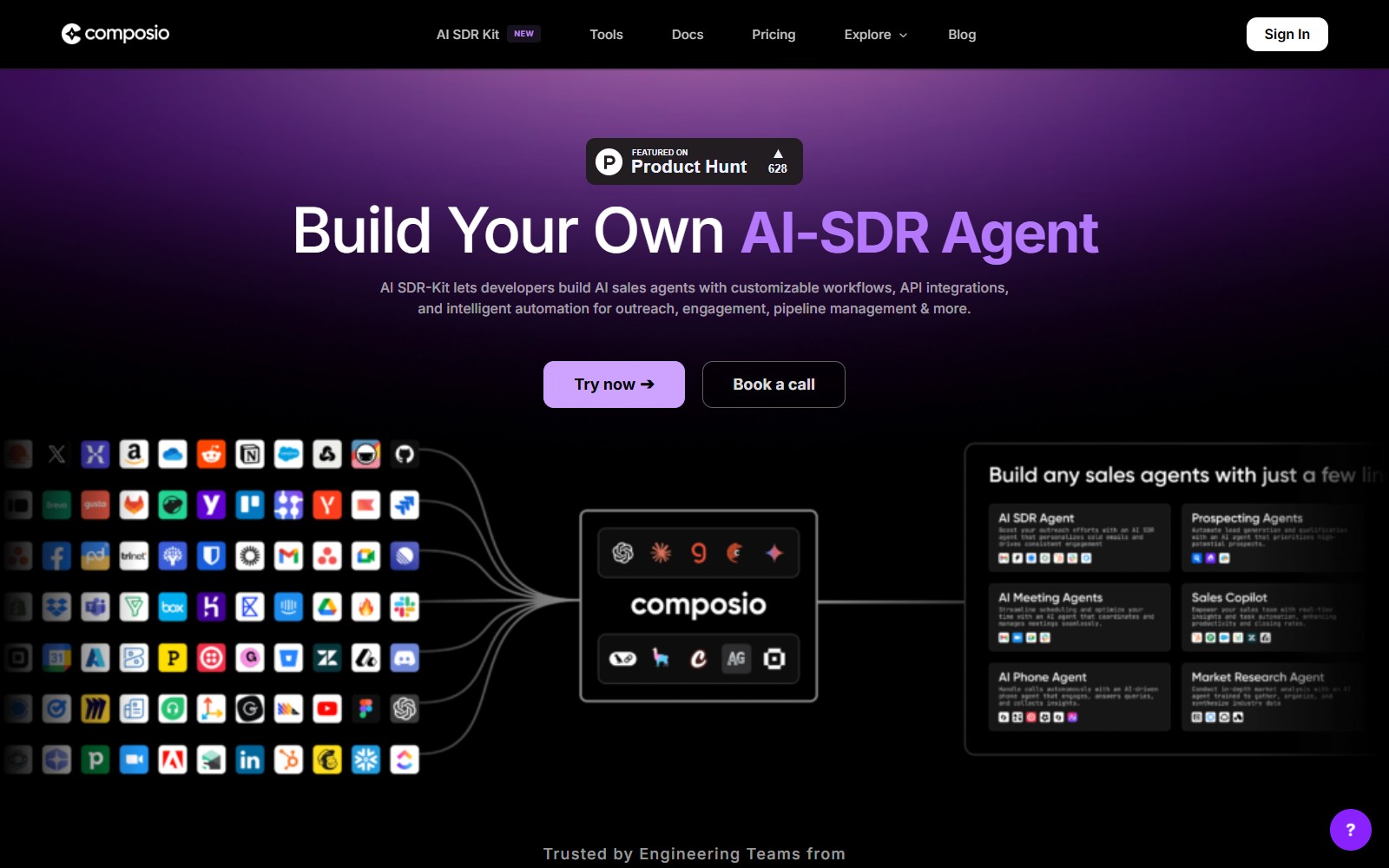The width and height of the screenshot is (1389, 868).
Task: Click the Twilio integration icon
Action: (211, 658)
